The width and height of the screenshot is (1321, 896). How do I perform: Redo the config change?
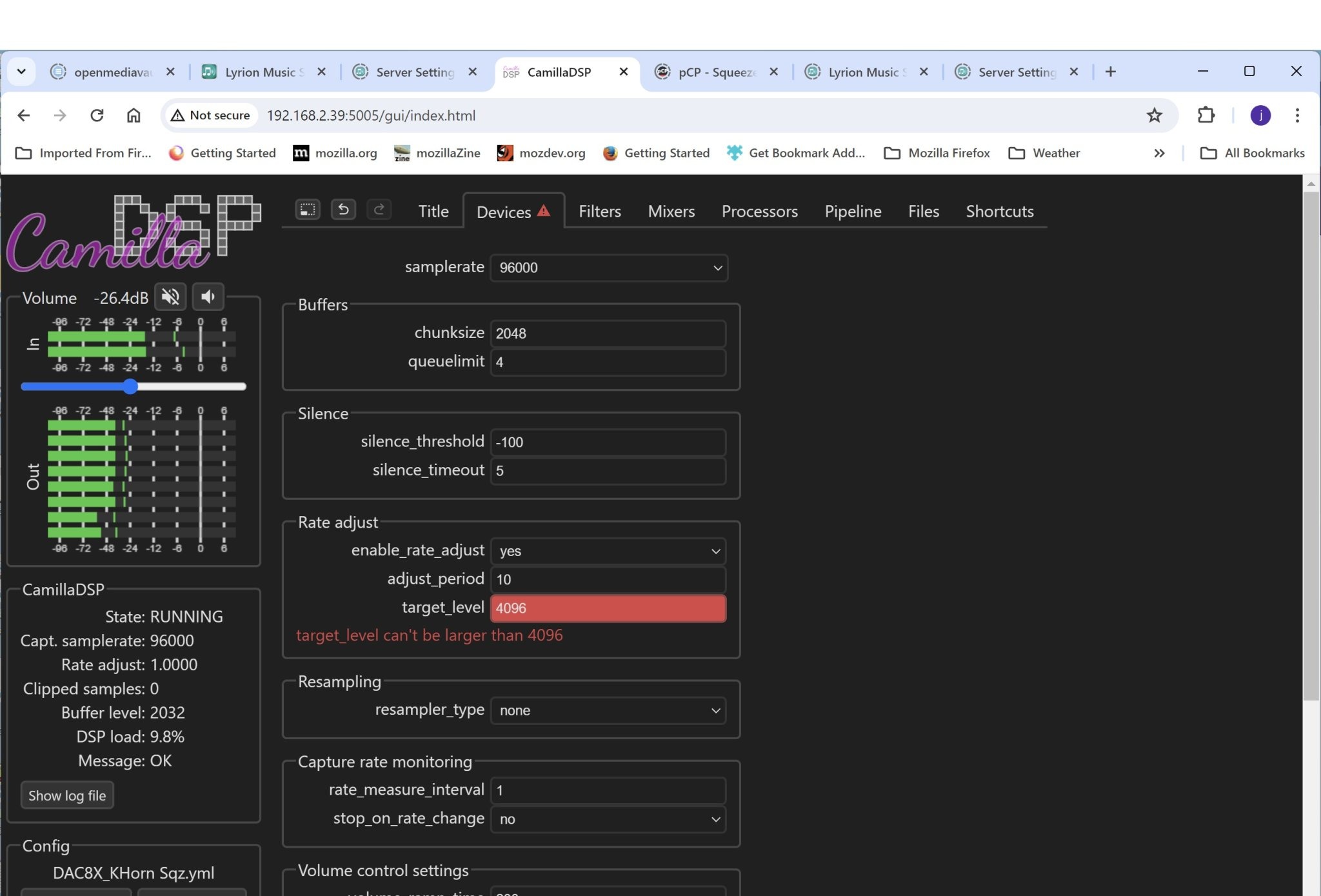click(x=379, y=210)
